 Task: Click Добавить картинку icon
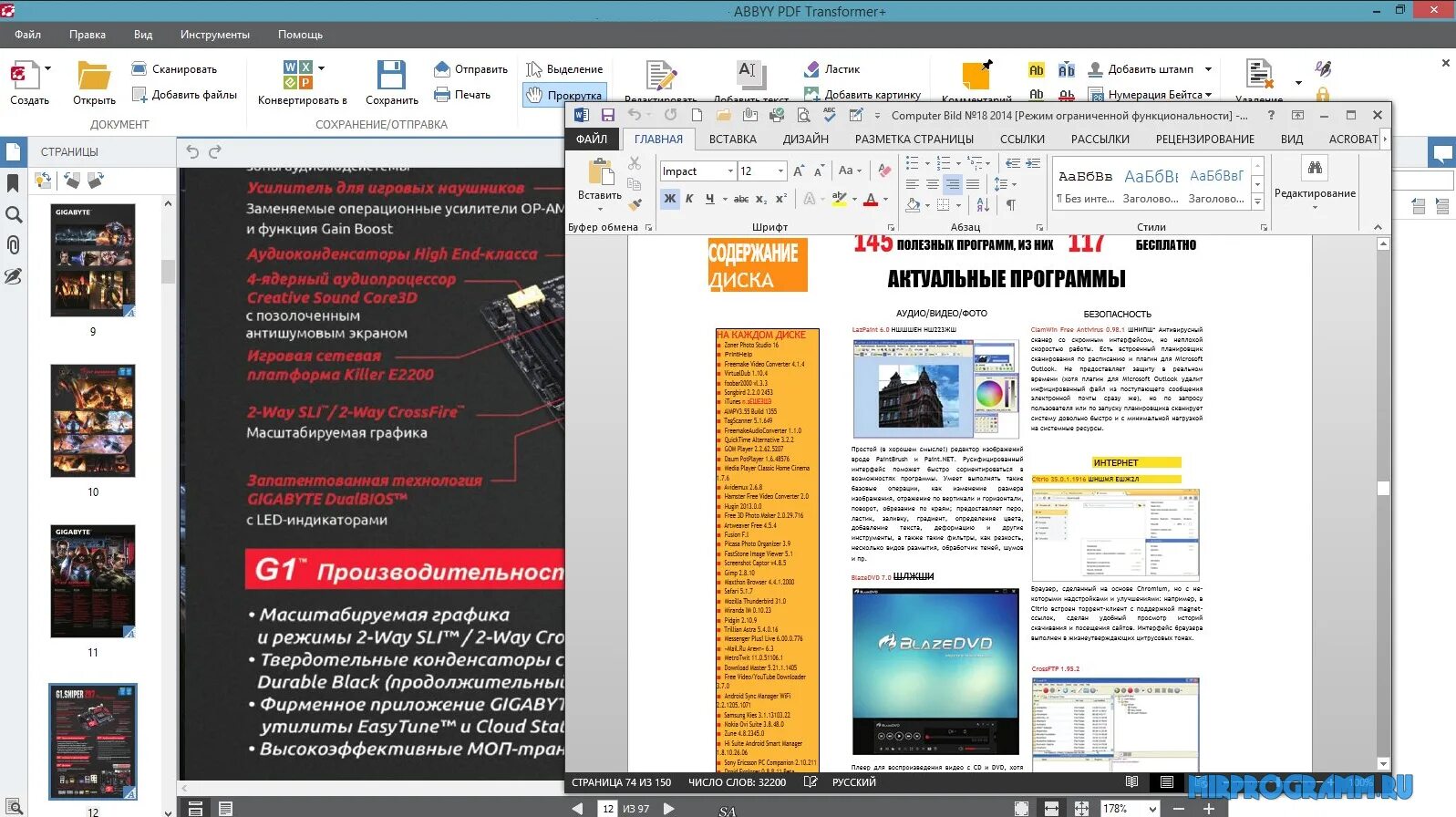[x=811, y=94]
